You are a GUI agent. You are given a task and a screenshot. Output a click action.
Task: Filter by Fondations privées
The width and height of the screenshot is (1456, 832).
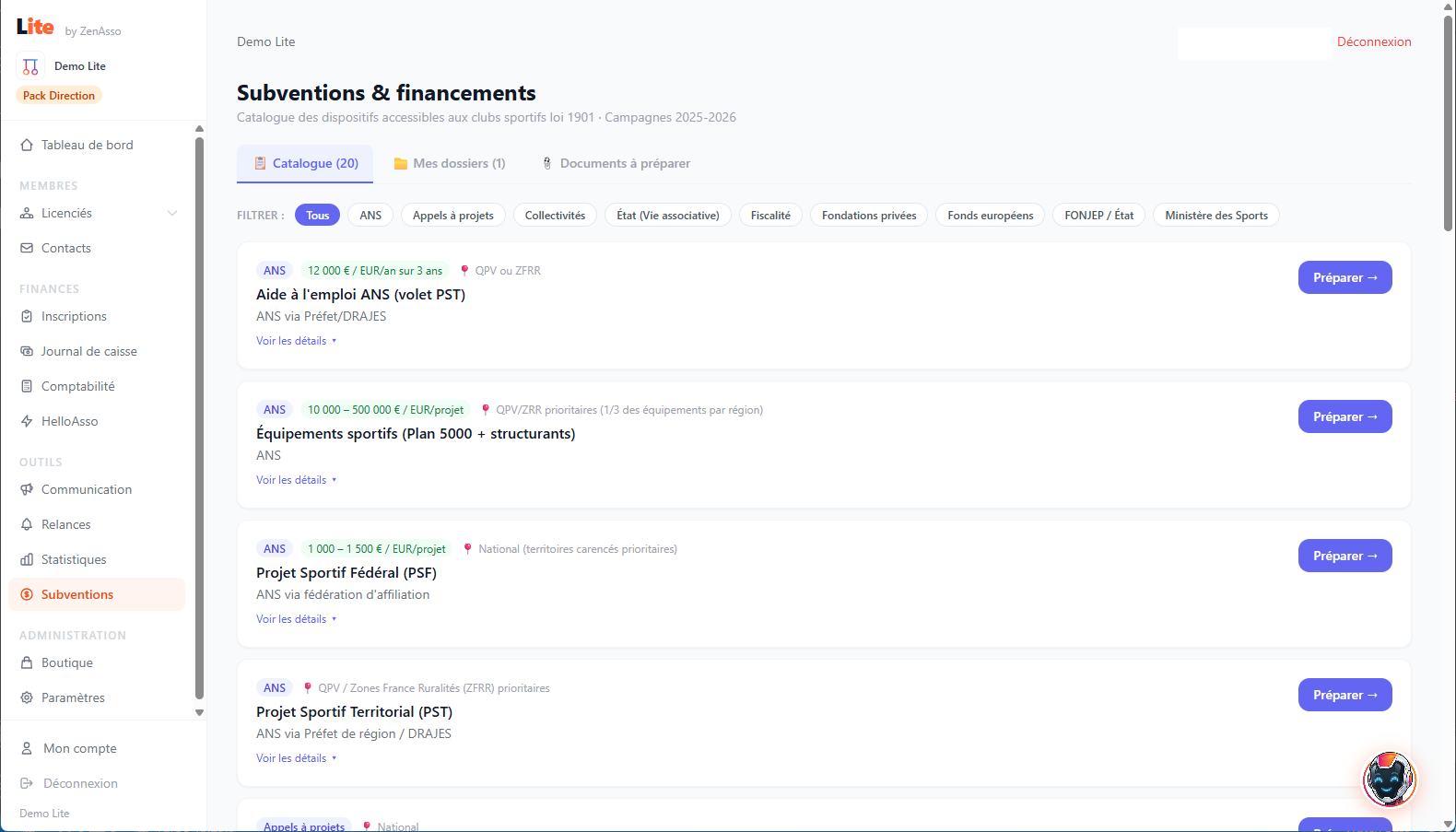pos(869,215)
